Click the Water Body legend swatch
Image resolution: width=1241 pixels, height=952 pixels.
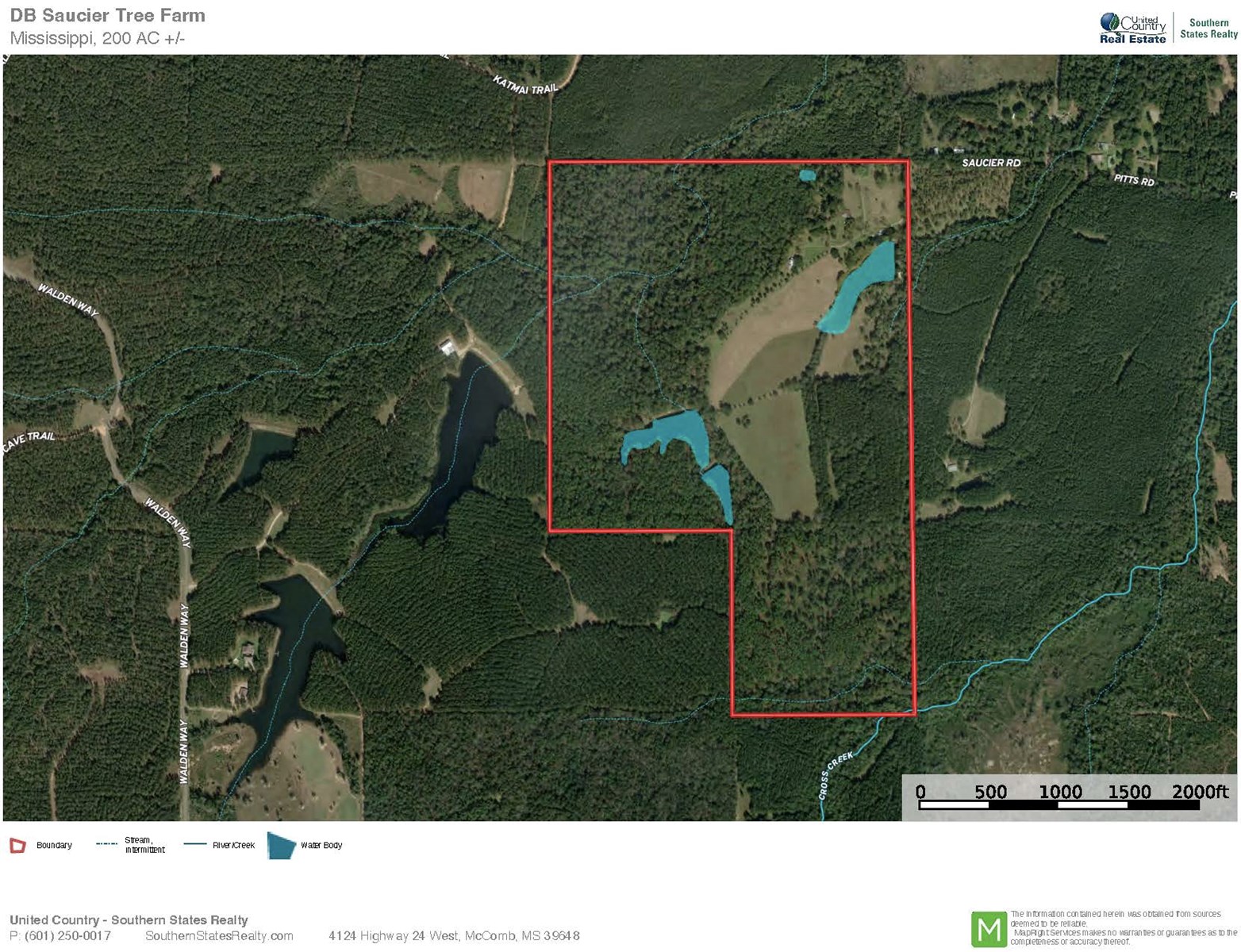(x=281, y=846)
